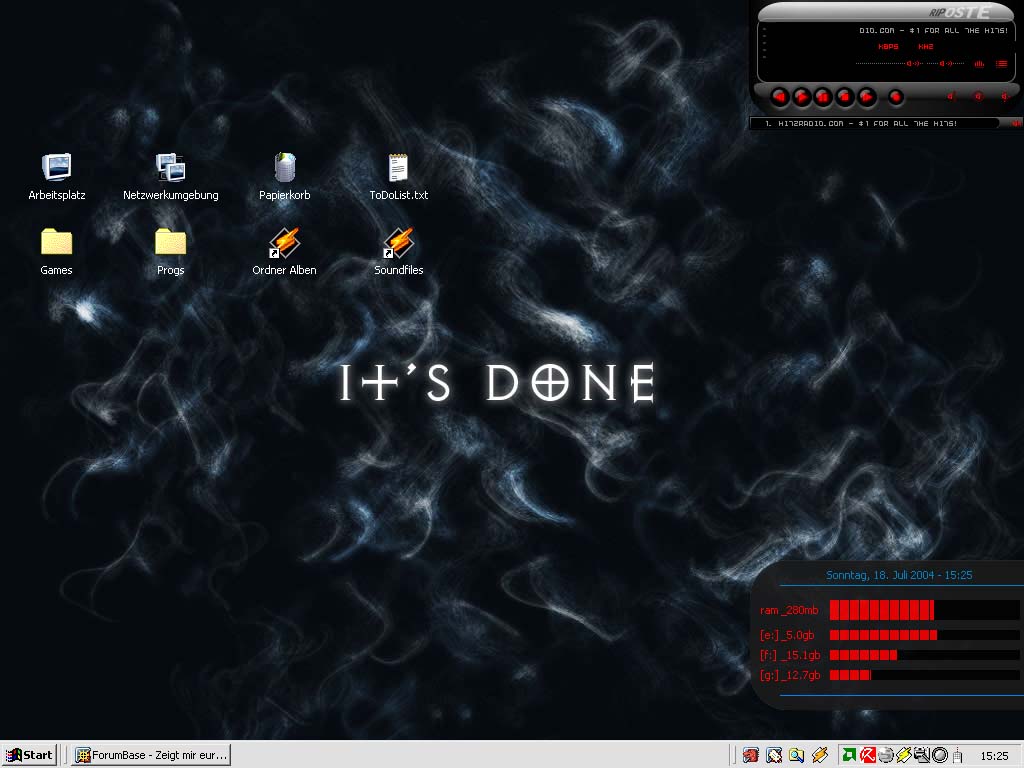Open the Start menu
This screenshot has width=1024, height=768.
[29, 755]
